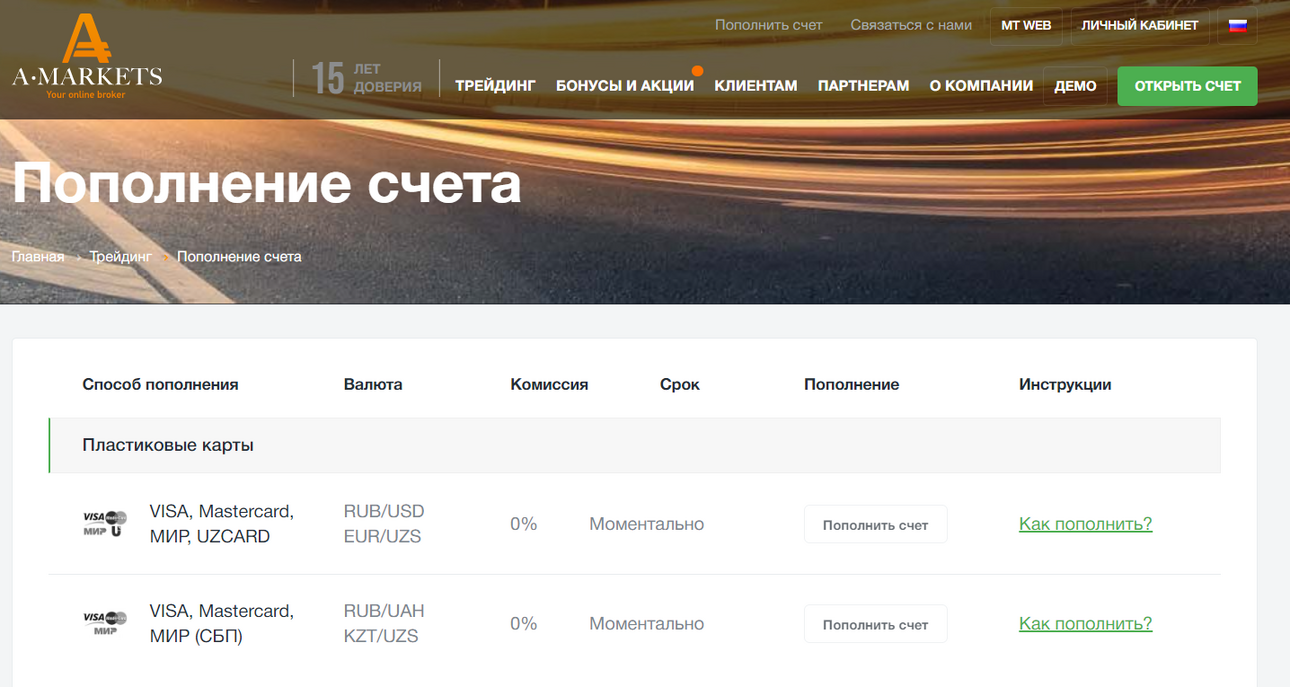This screenshot has width=1290, height=687.
Task: Go to Главная breadcrumb
Action: point(38,257)
